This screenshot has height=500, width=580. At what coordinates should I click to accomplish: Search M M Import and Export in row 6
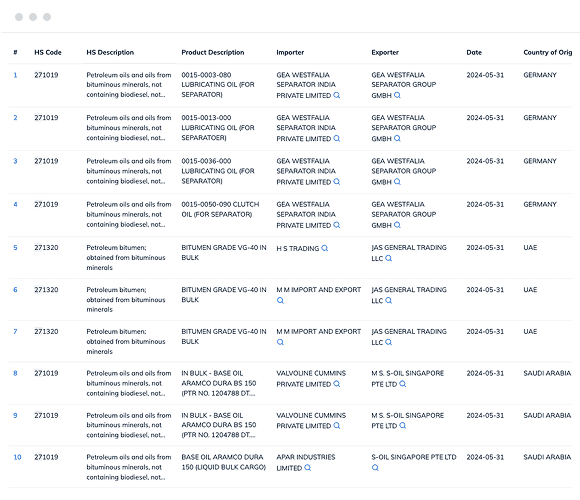(x=280, y=300)
